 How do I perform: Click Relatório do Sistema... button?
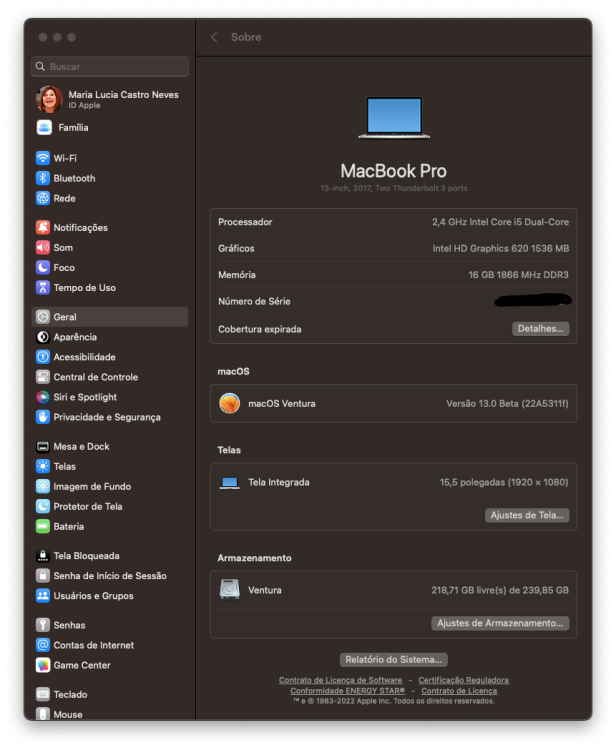coord(394,660)
